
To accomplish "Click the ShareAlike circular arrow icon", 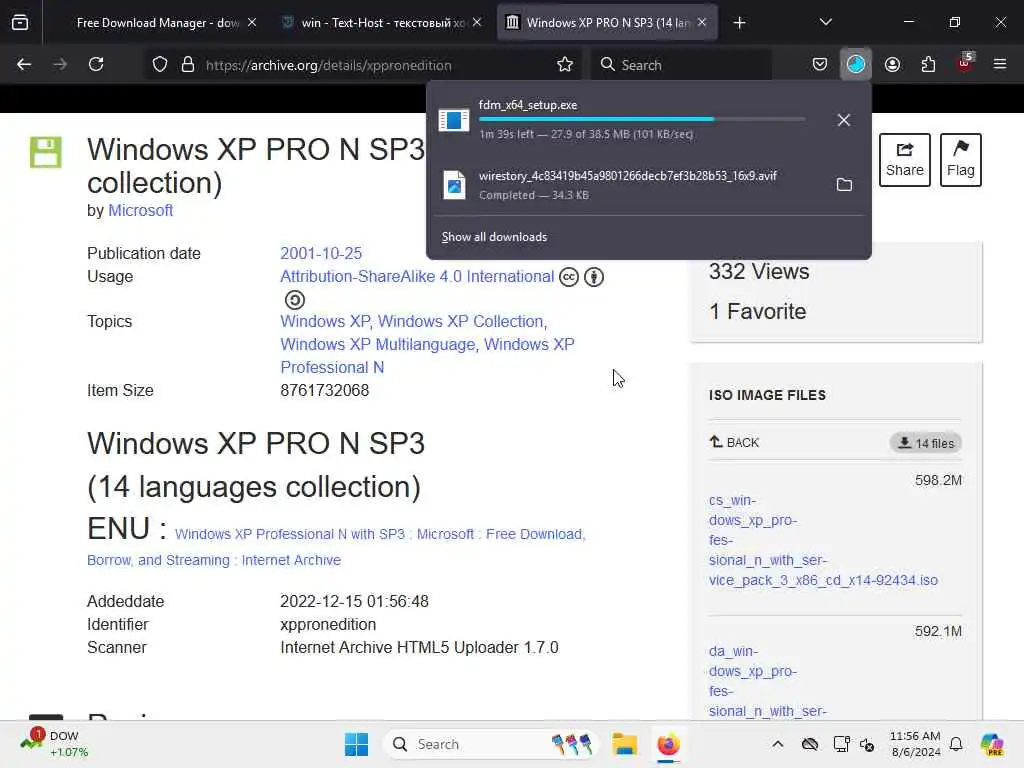I will coord(295,300).
